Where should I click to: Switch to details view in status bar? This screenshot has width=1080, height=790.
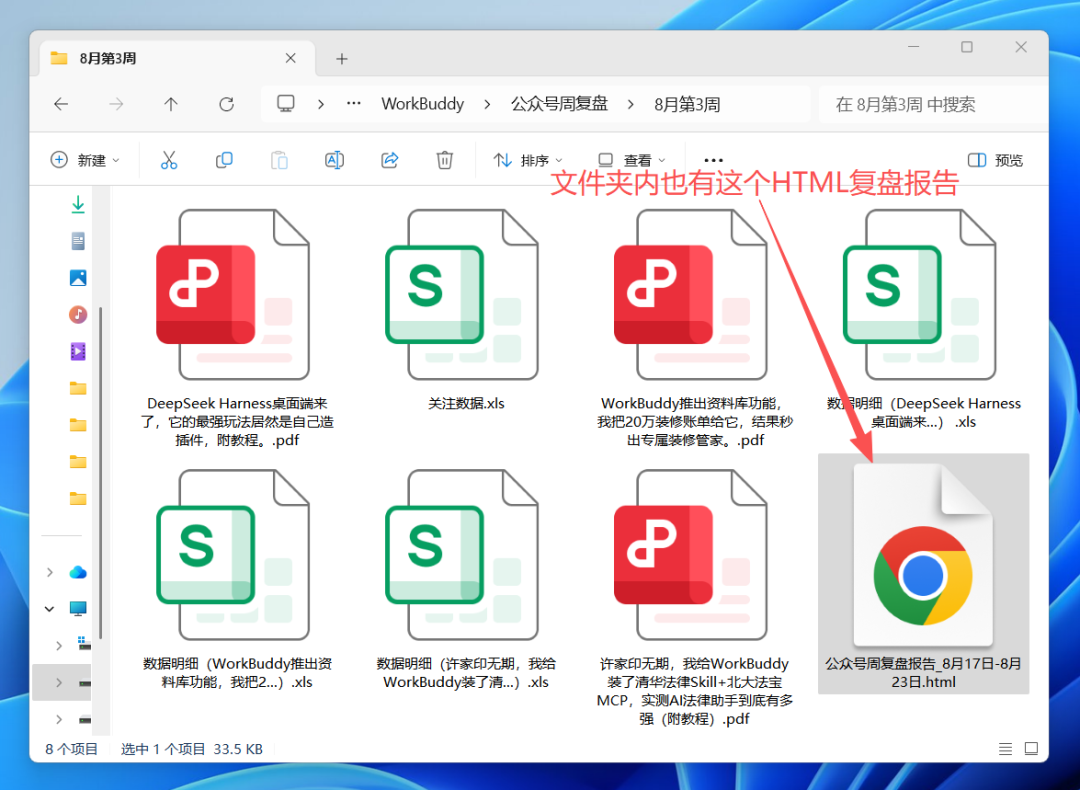1006,749
